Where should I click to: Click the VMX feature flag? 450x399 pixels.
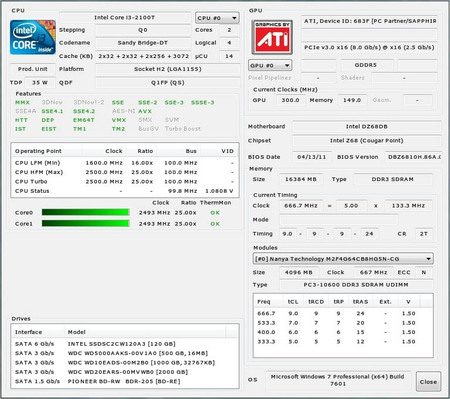pyautogui.click(x=119, y=120)
